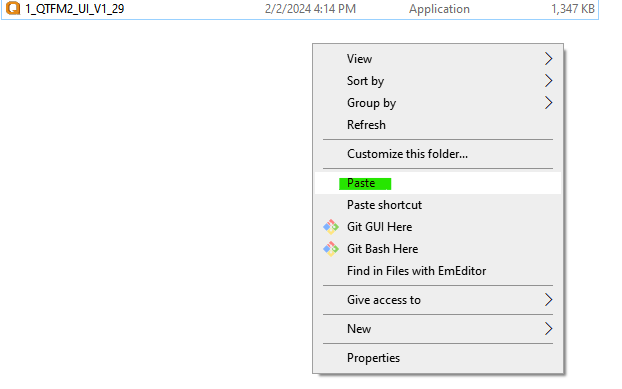Expand the Give access to chevron

click(x=549, y=300)
